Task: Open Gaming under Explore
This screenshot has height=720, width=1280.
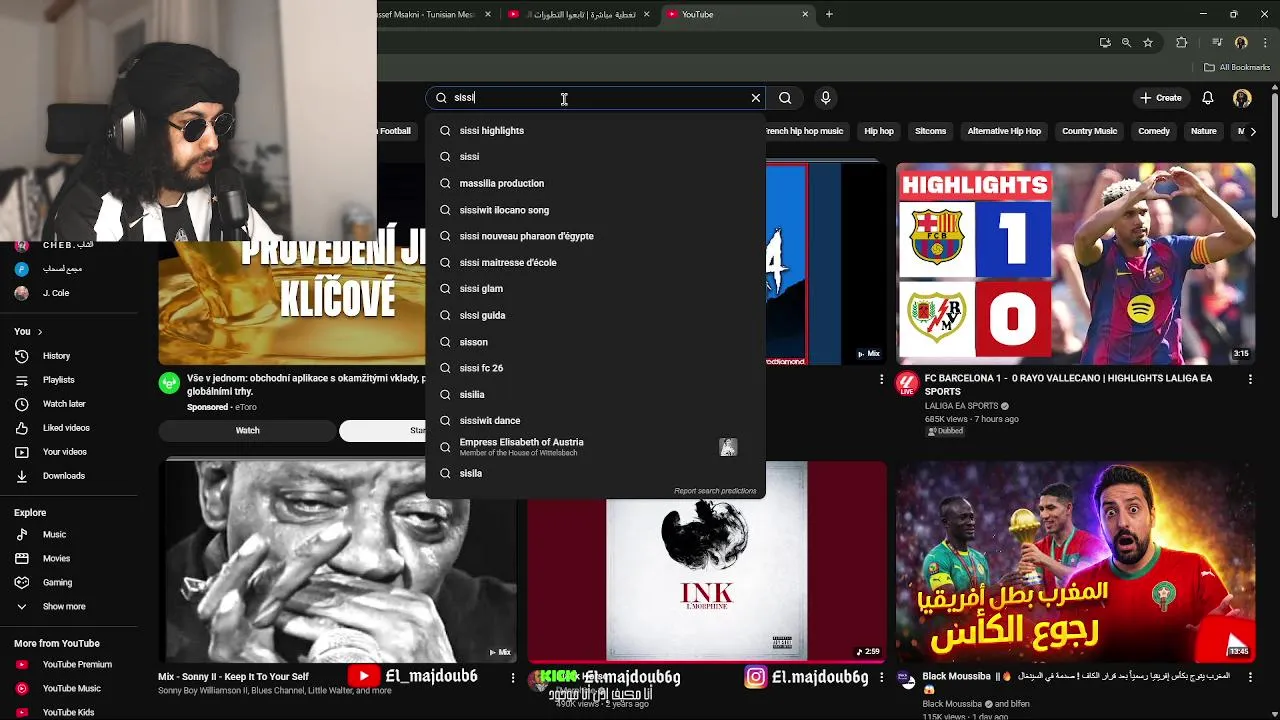Action: point(68,583)
